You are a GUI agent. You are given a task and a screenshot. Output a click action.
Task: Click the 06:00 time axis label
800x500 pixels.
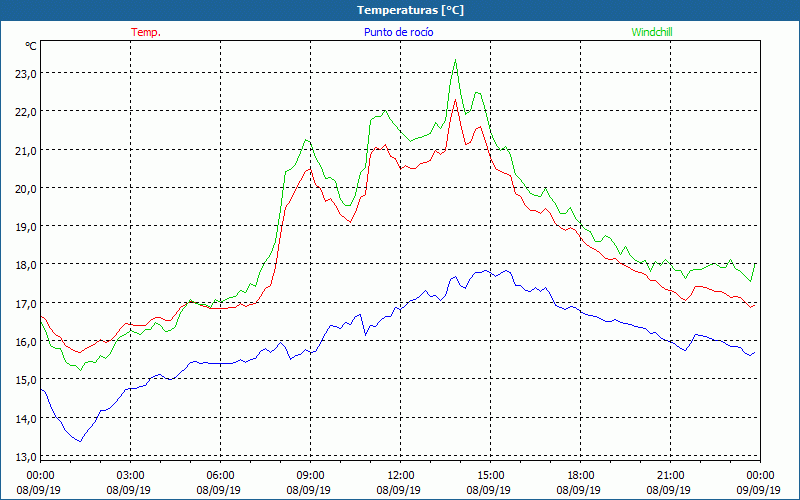(220, 476)
